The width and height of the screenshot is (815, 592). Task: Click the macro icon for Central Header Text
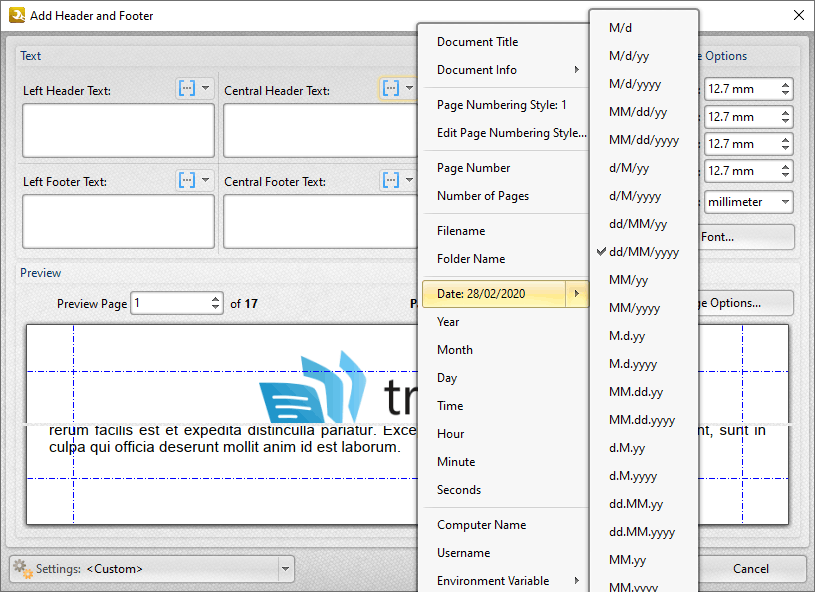pos(390,89)
